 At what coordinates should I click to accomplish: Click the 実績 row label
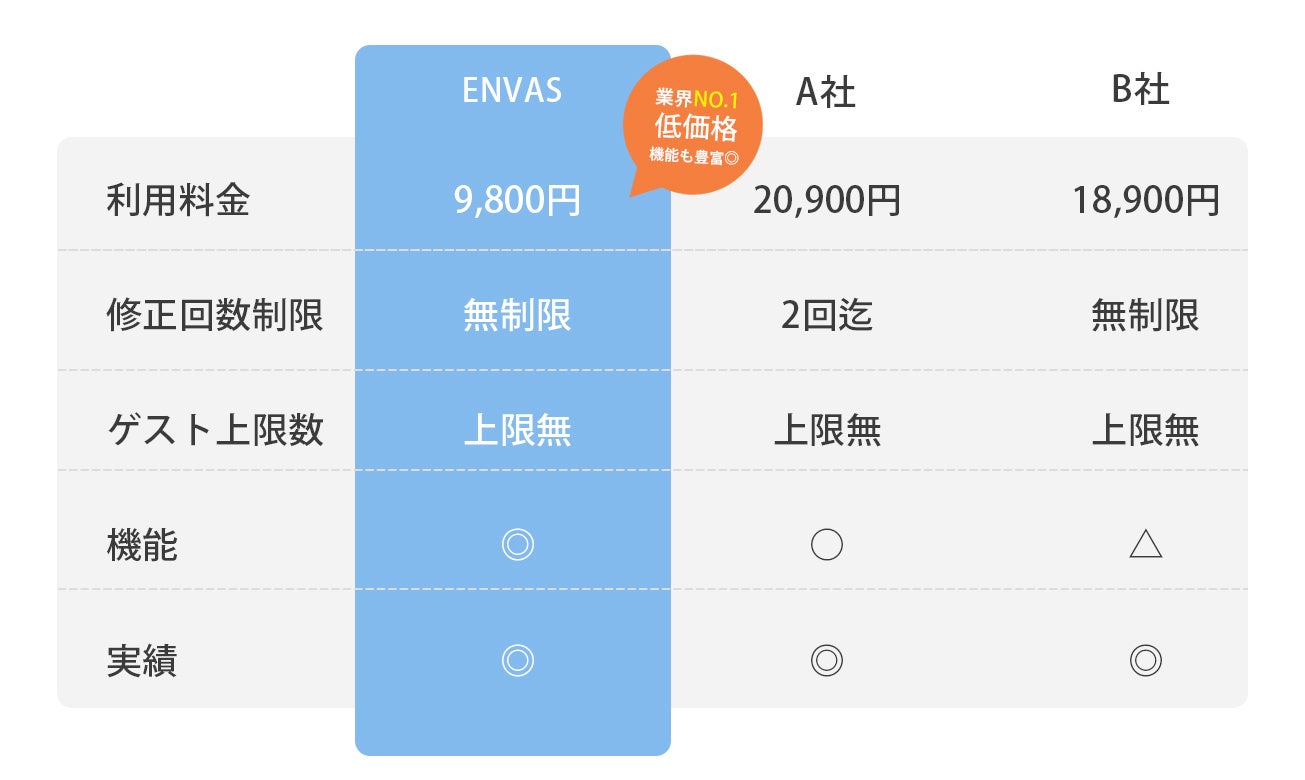(142, 661)
